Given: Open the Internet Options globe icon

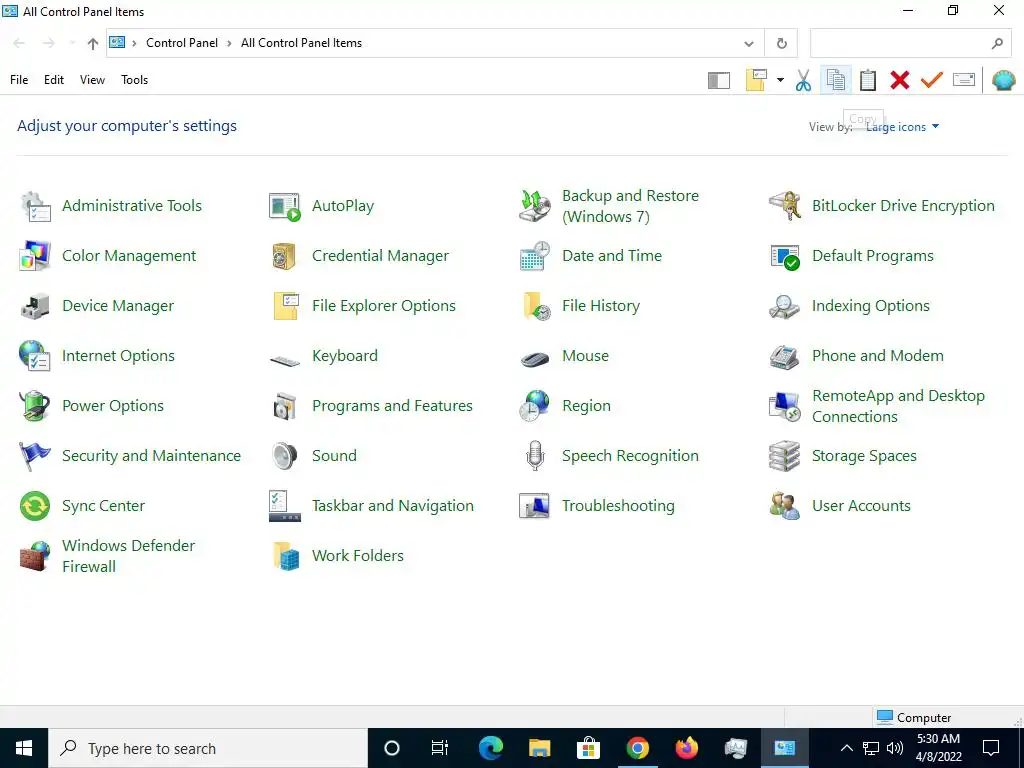Looking at the screenshot, I should pyautogui.click(x=35, y=356).
